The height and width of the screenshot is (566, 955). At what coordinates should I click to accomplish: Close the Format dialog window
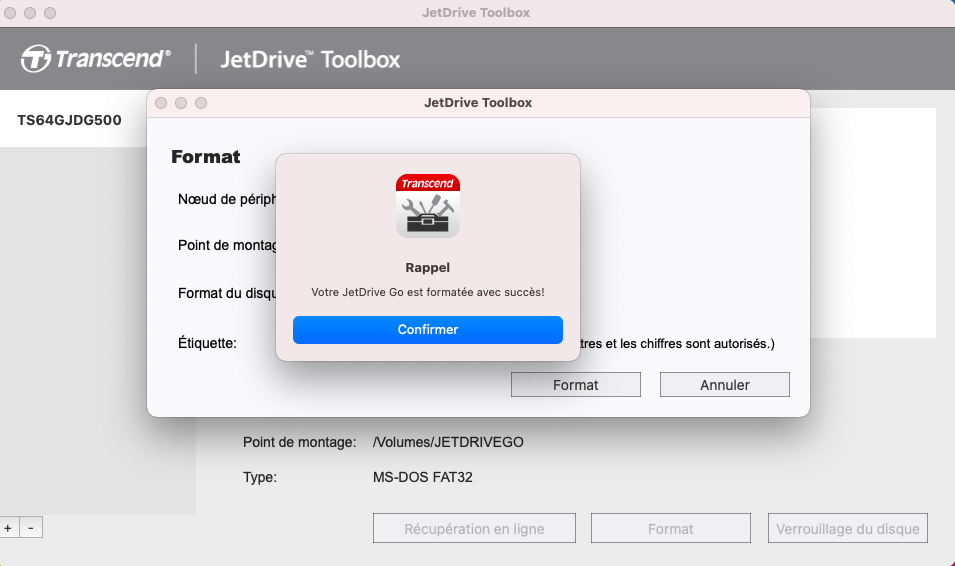point(161,103)
